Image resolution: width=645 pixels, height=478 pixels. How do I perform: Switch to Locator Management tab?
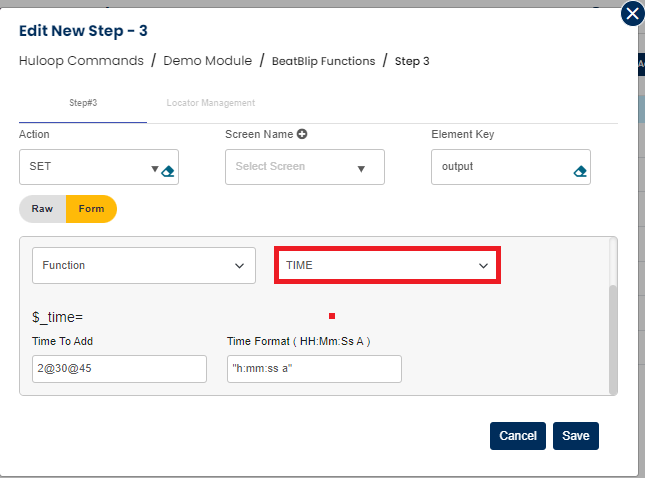click(211, 103)
